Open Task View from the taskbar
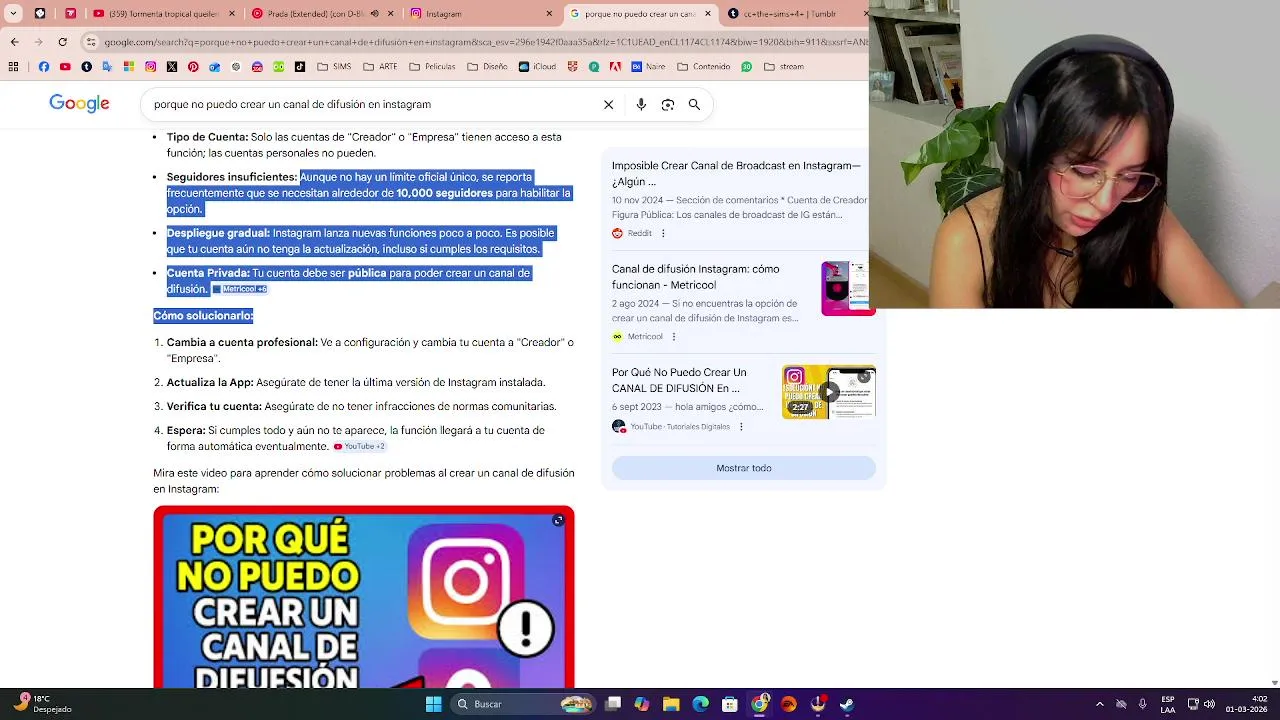The image size is (1280, 720). point(613,704)
